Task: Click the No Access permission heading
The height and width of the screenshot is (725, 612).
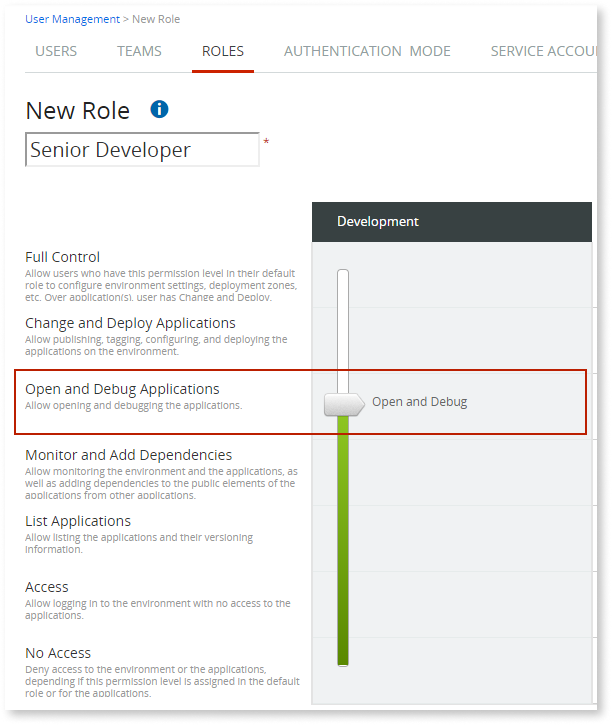Action: [58, 653]
